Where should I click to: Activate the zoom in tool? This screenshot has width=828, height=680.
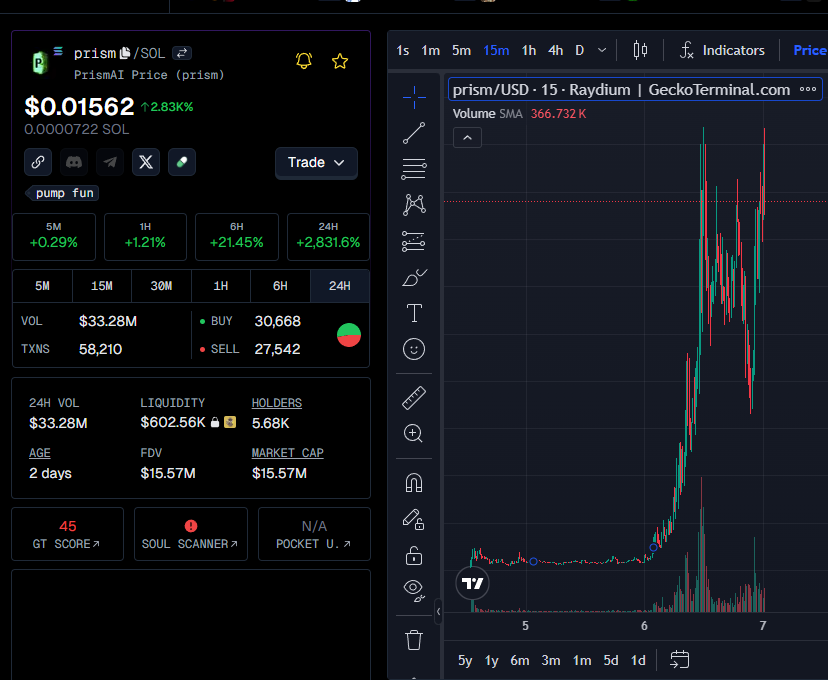click(x=414, y=433)
